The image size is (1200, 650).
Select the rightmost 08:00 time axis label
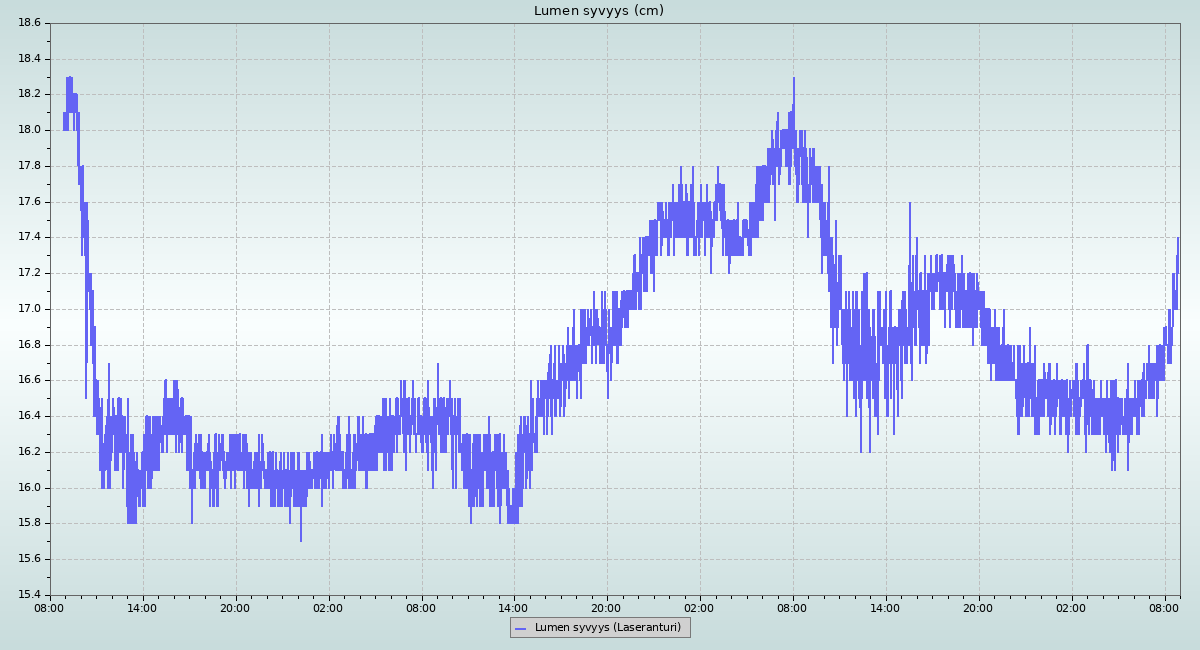pos(1165,607)
